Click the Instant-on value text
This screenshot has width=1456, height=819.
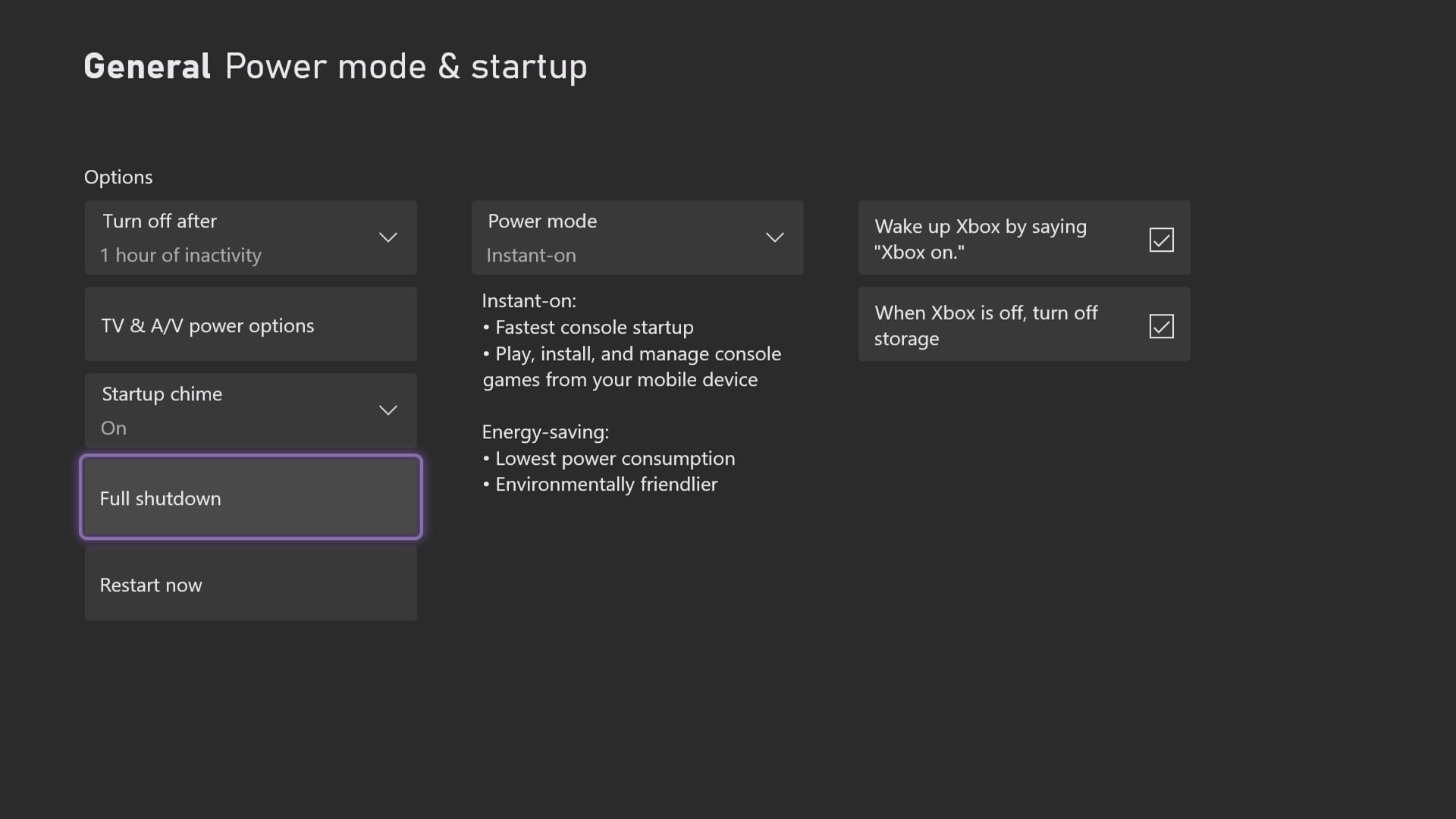[x=530, y=255]
